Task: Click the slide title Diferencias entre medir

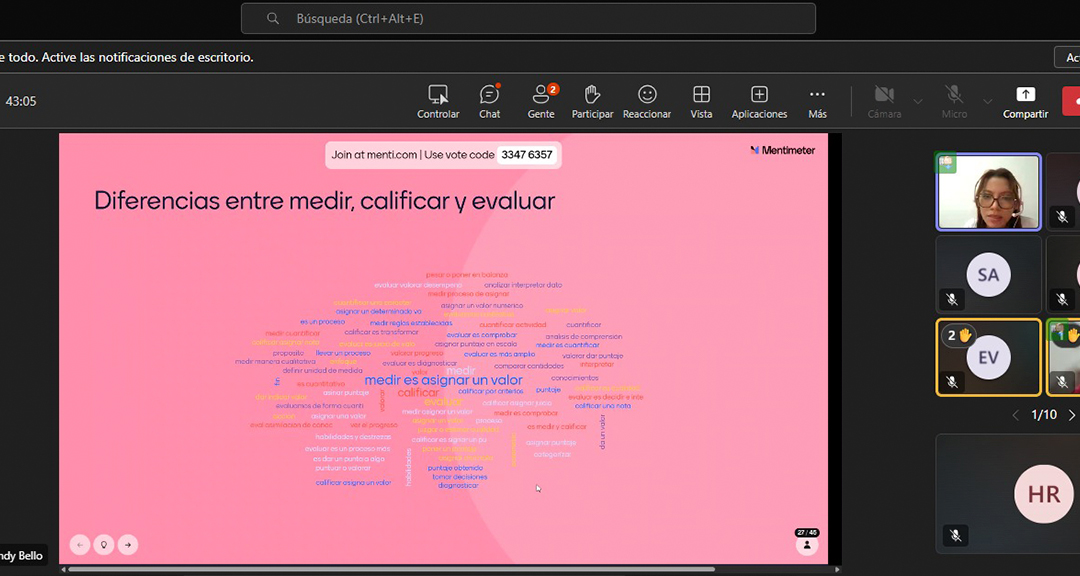Action: pos(324,201)
